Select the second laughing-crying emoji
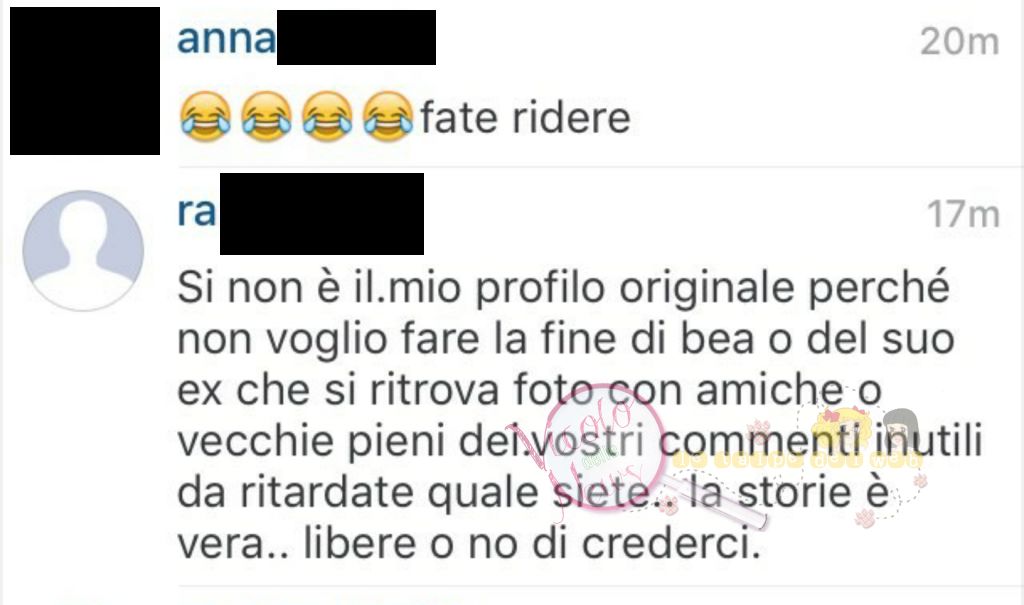This screenshot has height=605, width=1024. click(x=266, y=116)
